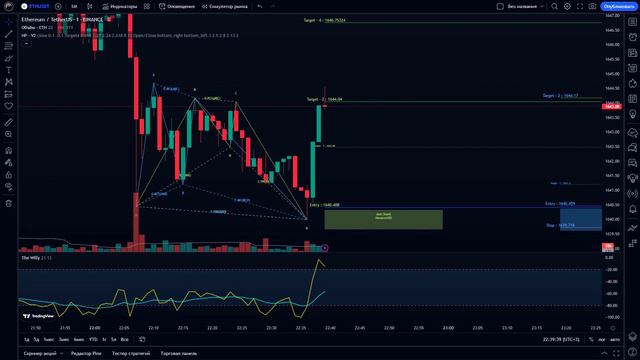Set date range to 1д
This screenshot has height=360, width=640.
click(27, 340)
